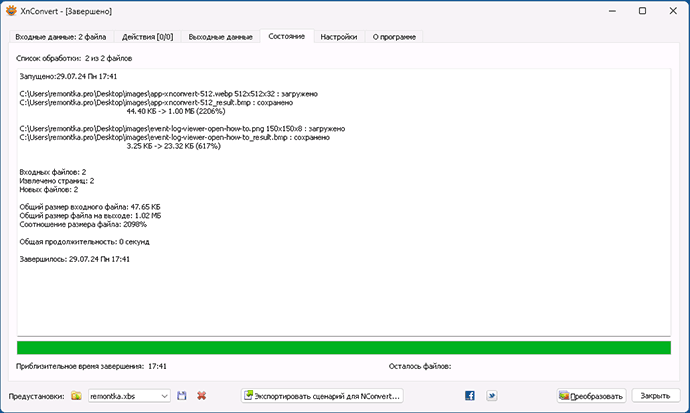This screenshot has height=413, width=690.
Task: Click log line app-xnconvert-512_result.bmp сохранено
Action: tap(156, 102)
